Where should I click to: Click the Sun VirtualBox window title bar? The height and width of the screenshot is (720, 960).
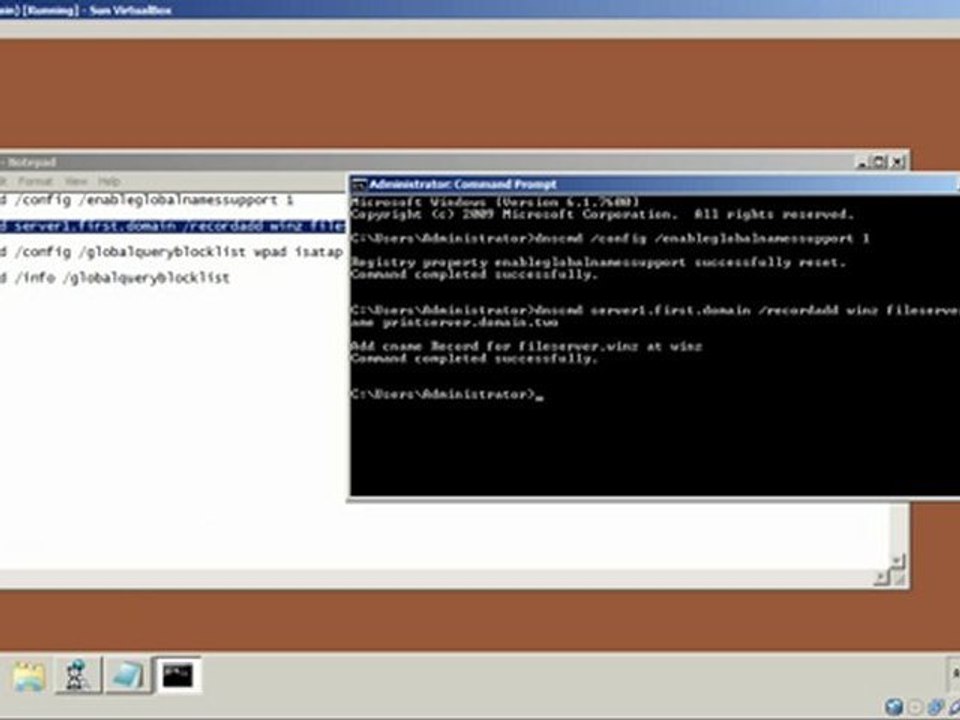tap(480, 10)
